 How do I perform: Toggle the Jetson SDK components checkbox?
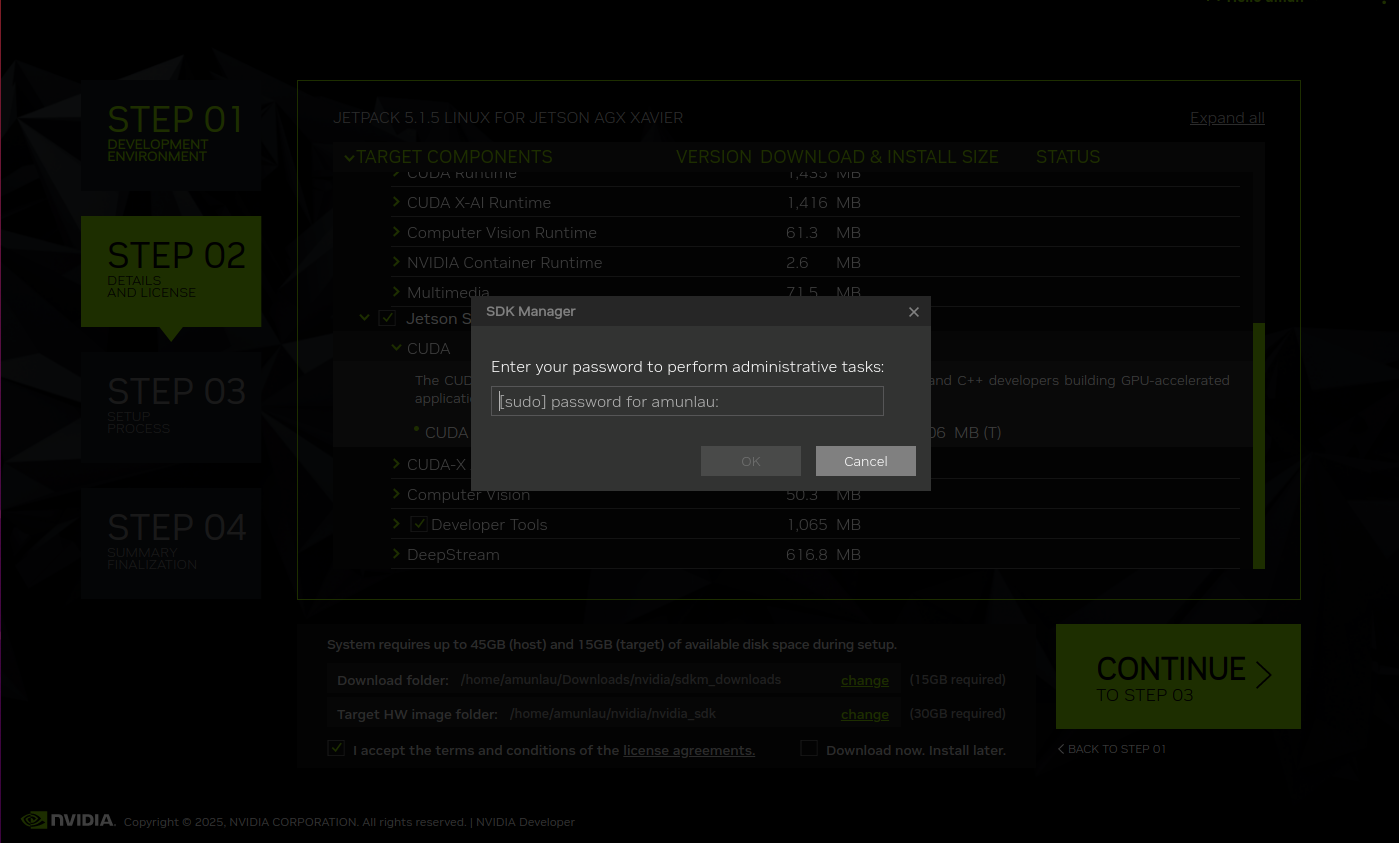(387, 318)
